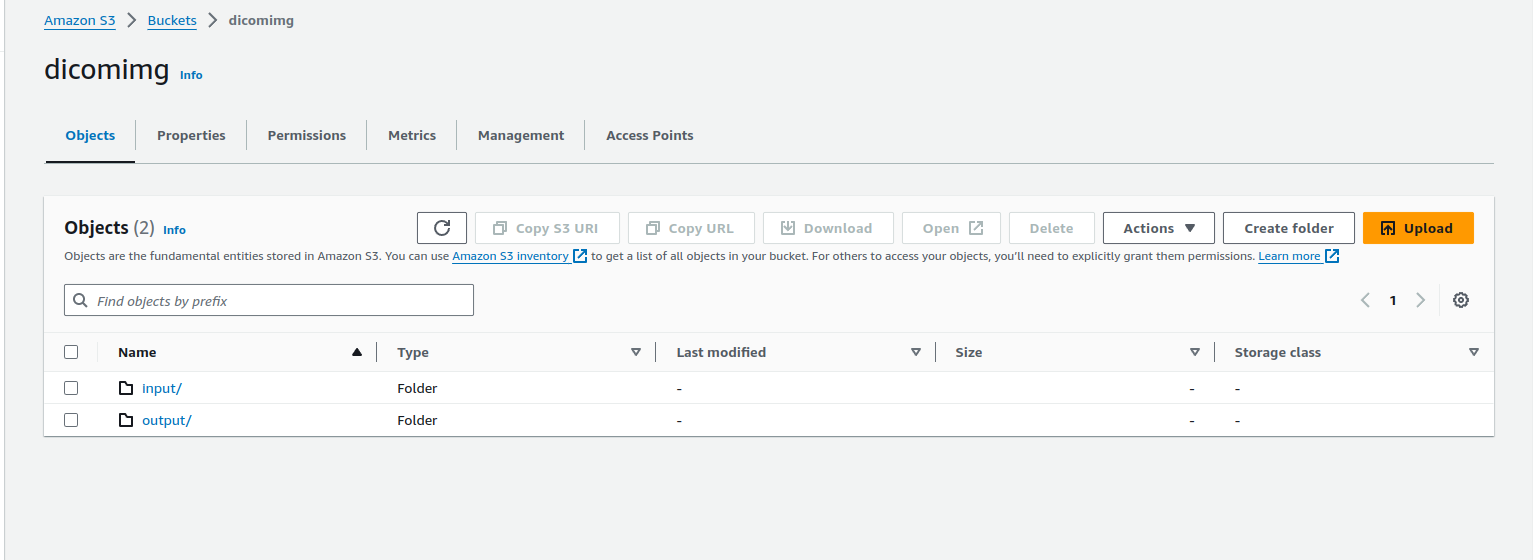Sort by Type column arrow

(x=636, y=352)
